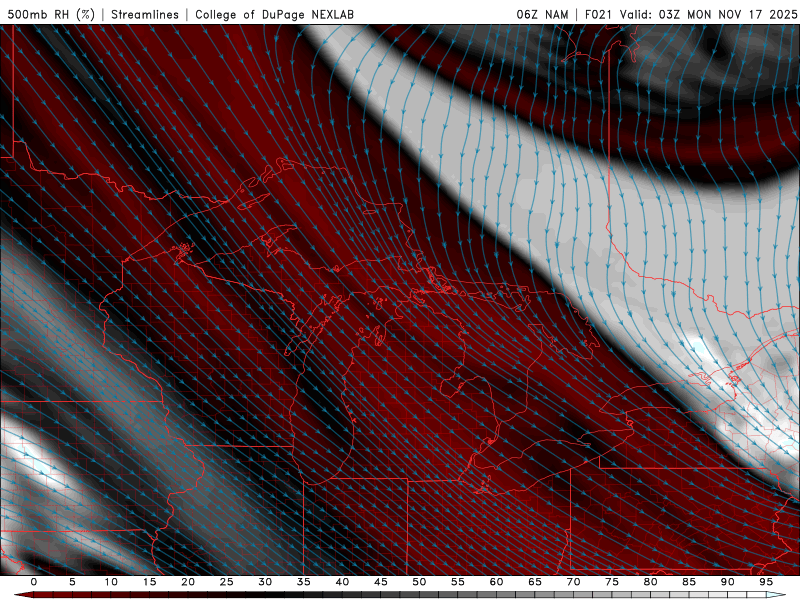Click the "70" label on the color scale

[573, 582]
